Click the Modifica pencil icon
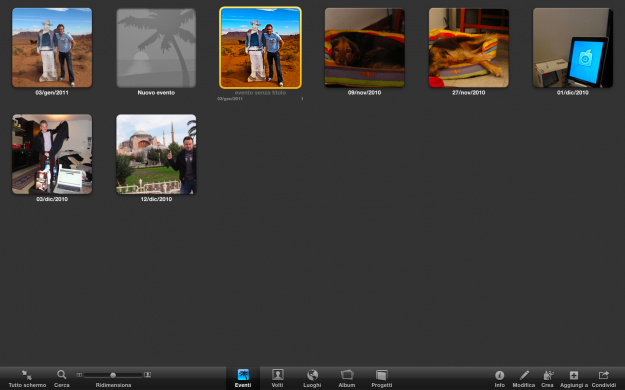This screenshot has height=390, width=625. click(524, 375)
